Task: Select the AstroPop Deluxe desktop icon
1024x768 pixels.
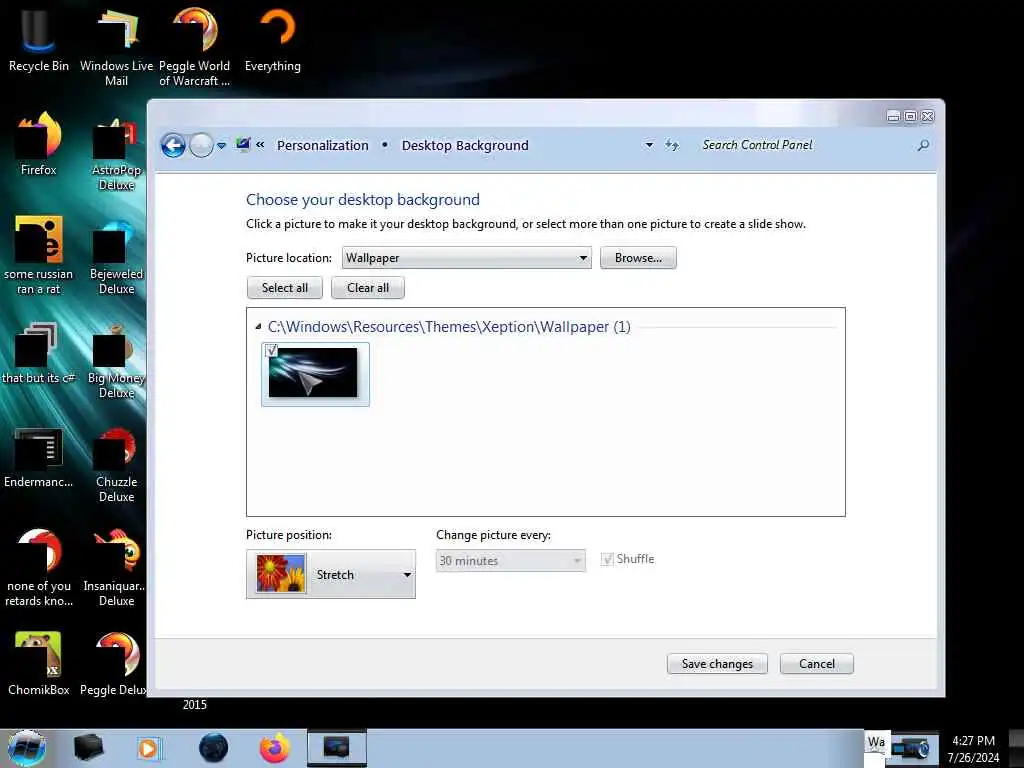Action: (116, 152)
